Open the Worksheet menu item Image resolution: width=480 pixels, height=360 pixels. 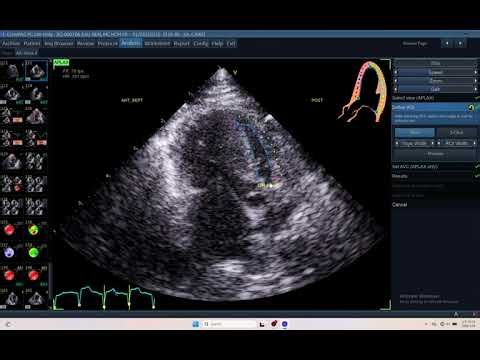pyautogui.click(x=157, y=44)
